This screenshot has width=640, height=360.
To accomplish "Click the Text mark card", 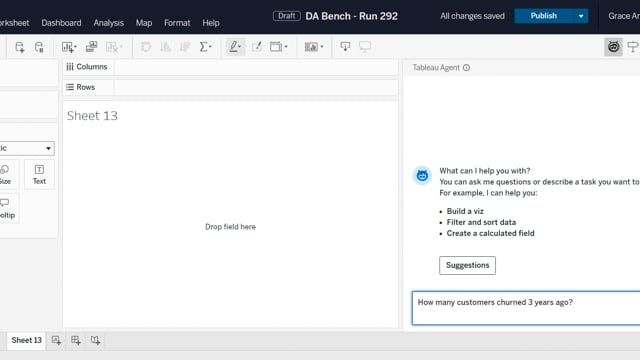I will 39,175.
